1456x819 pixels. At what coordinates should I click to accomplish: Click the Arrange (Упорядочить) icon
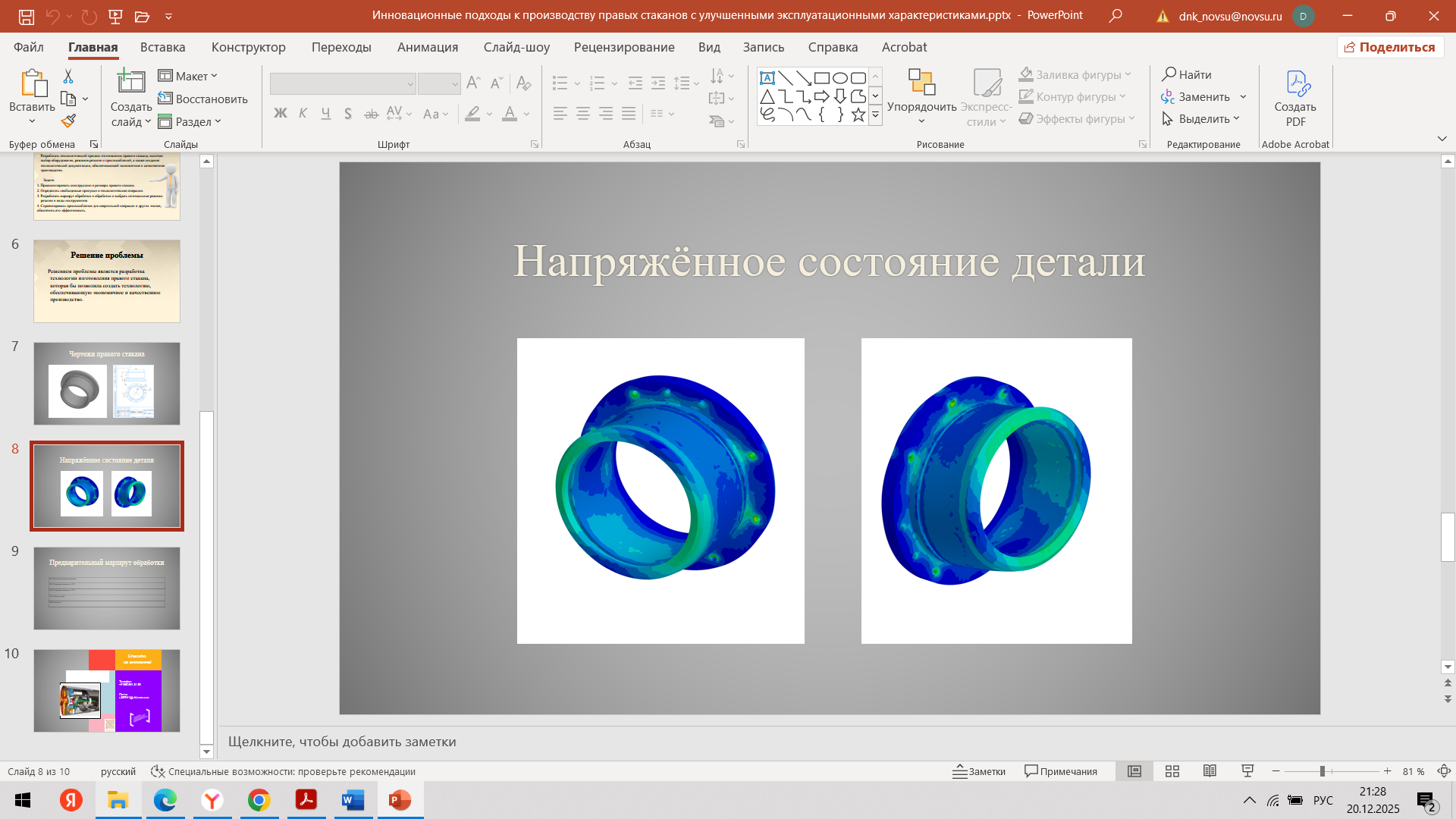[921, 83]
